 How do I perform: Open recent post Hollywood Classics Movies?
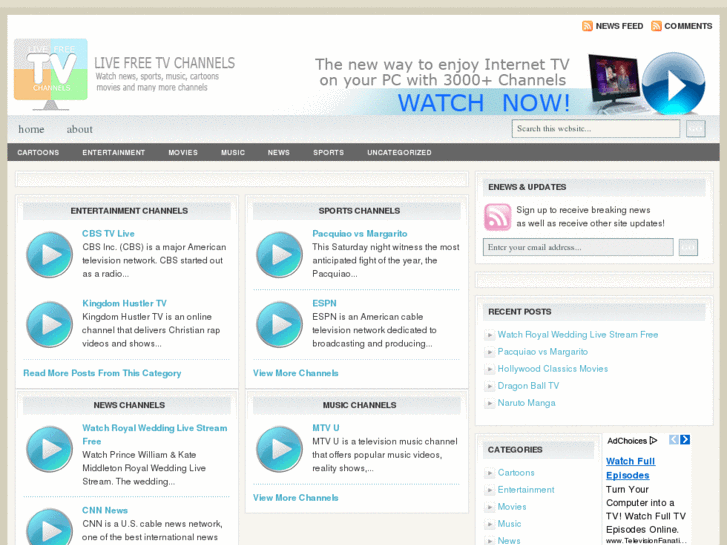tap(553, 369)
